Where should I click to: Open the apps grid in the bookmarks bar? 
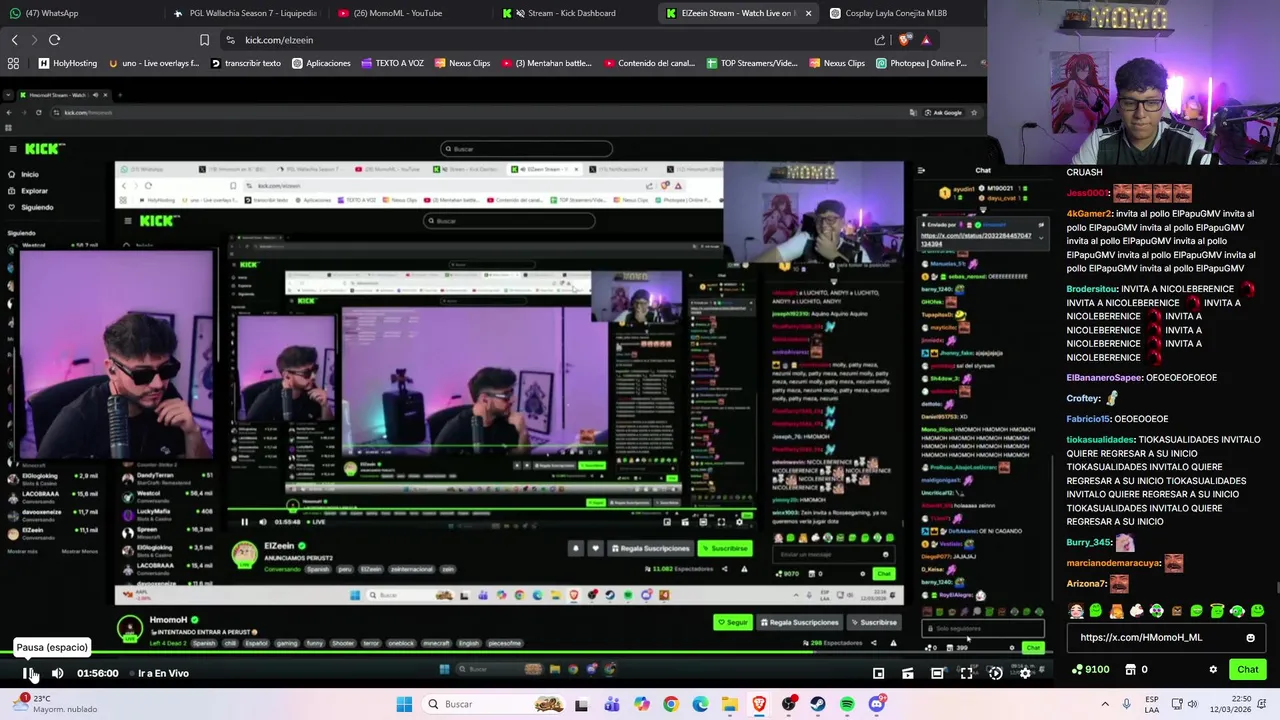pos(13,63)
